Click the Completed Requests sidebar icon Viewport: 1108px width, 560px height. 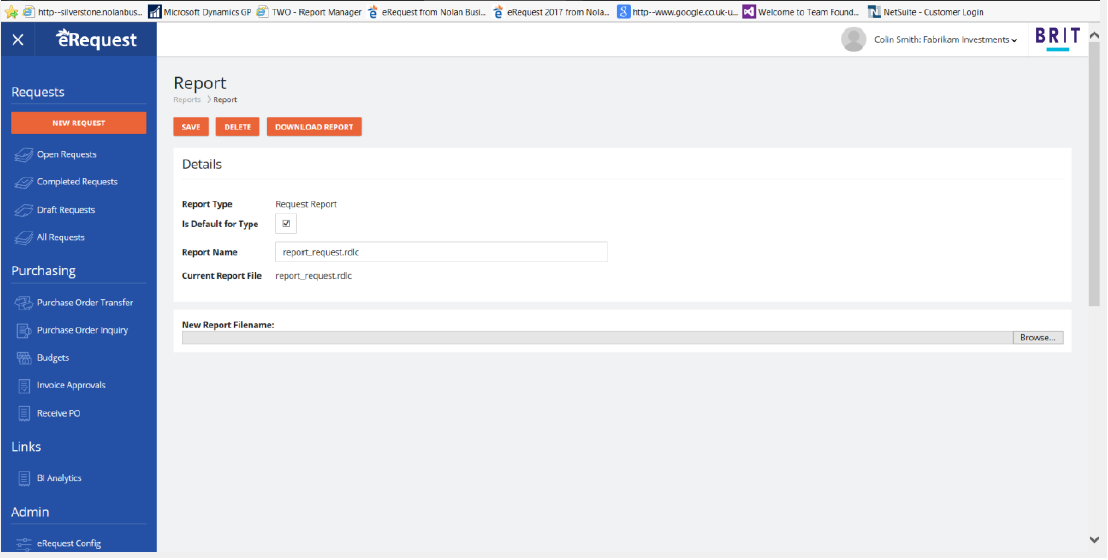click(x=24, y=183)
